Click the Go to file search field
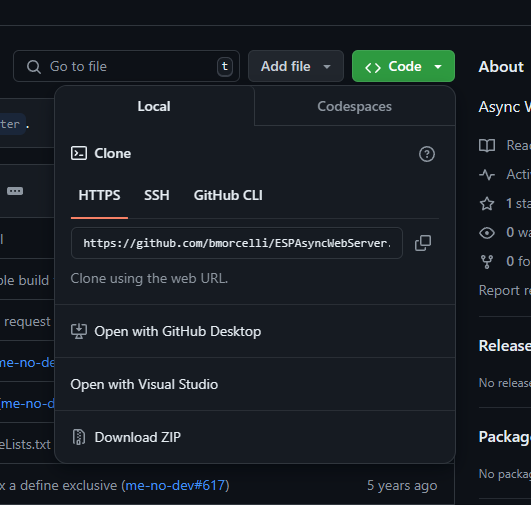 (x=126, y=66)
